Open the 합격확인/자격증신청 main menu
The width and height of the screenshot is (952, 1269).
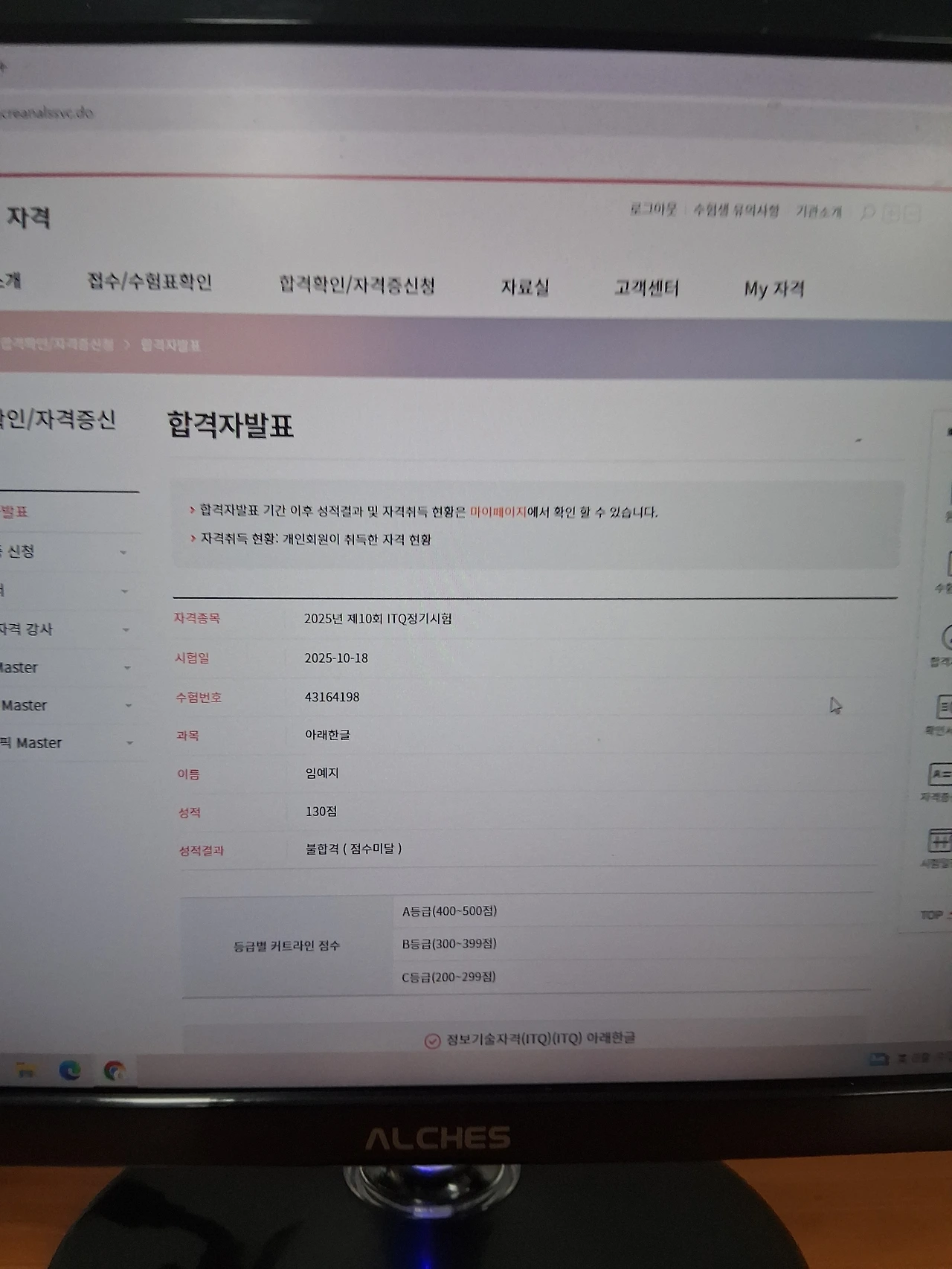tap(357, 285)
